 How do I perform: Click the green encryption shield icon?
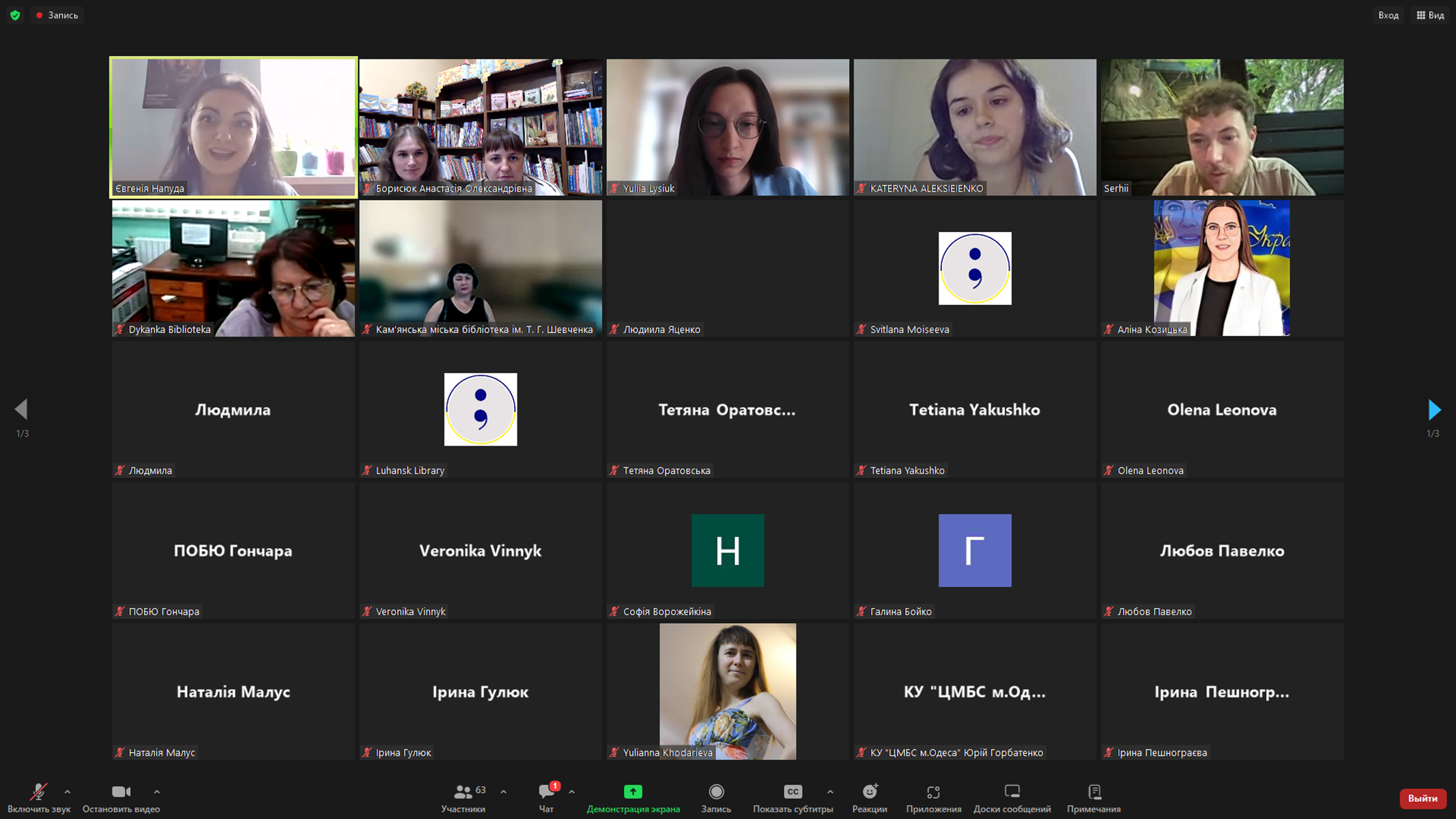(15, 15)
